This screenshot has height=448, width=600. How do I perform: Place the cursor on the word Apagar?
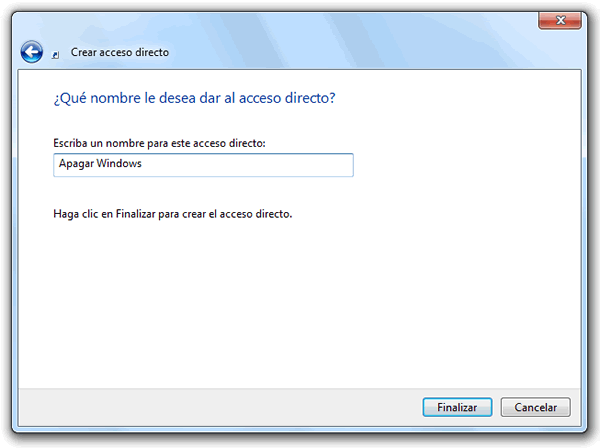coord(76,164)
